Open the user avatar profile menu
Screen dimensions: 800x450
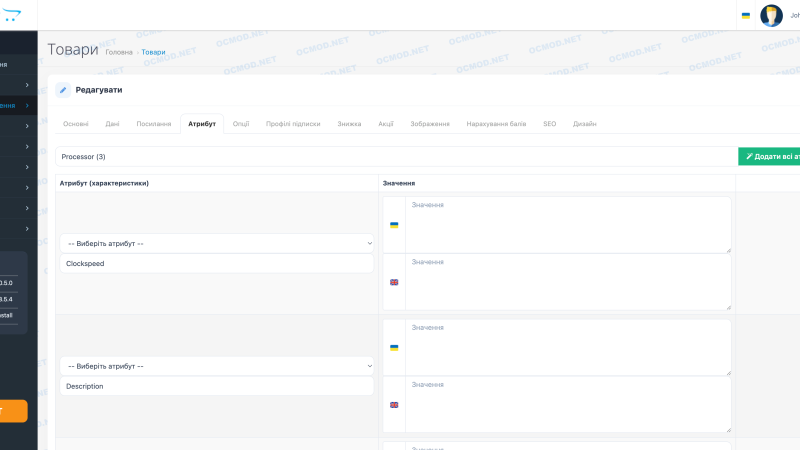point(771,15)
